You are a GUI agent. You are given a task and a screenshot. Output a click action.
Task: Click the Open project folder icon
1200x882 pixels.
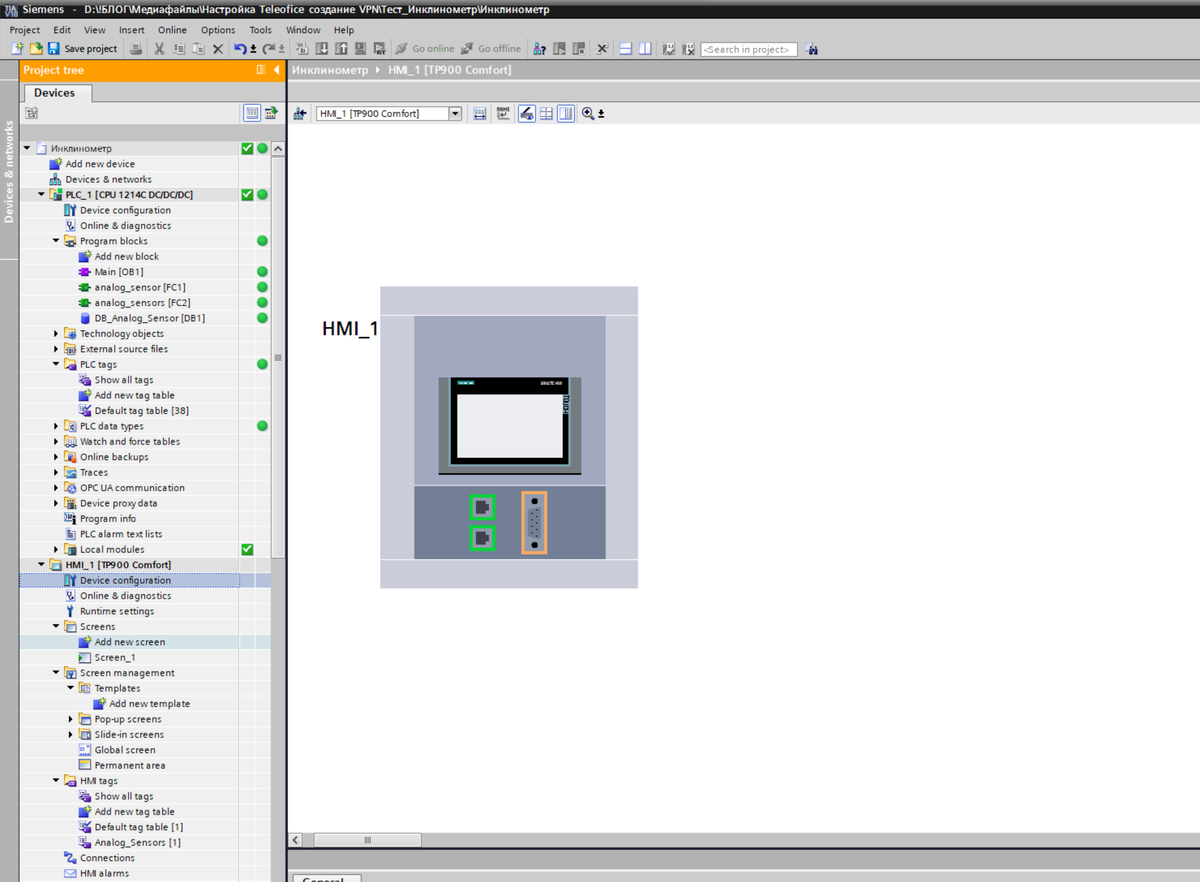[35, 48]
